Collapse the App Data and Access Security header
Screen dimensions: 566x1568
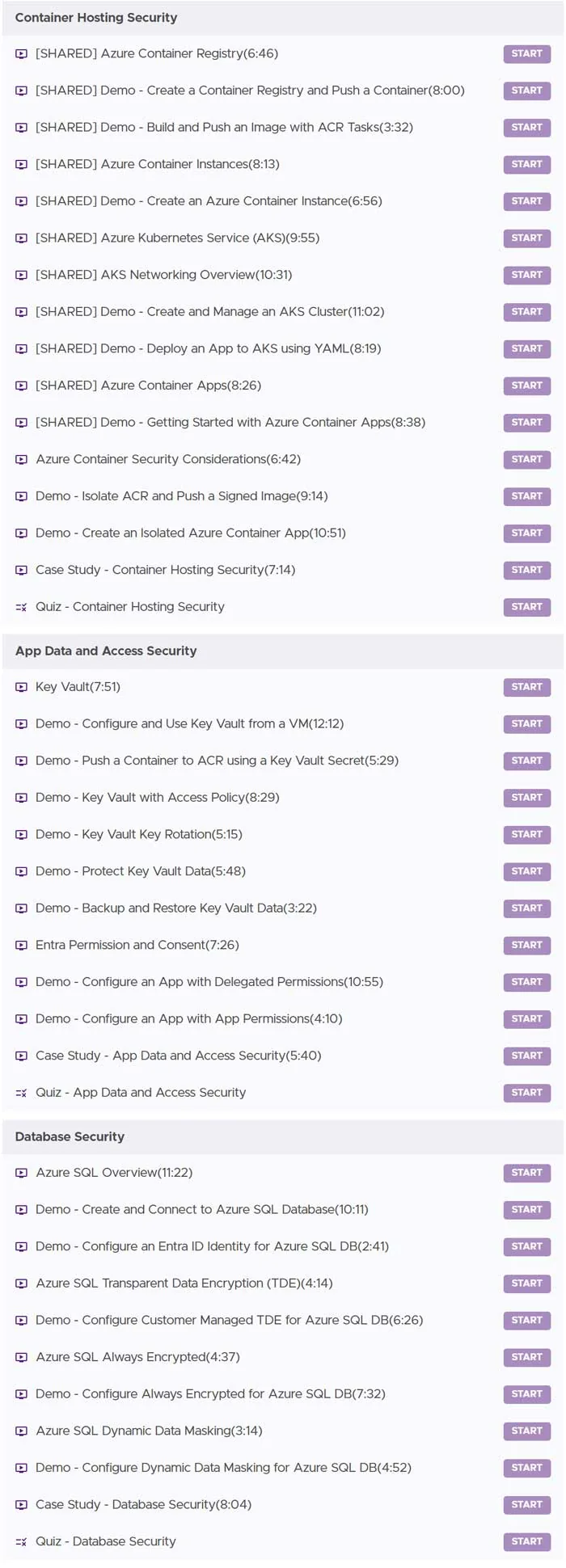283,651
